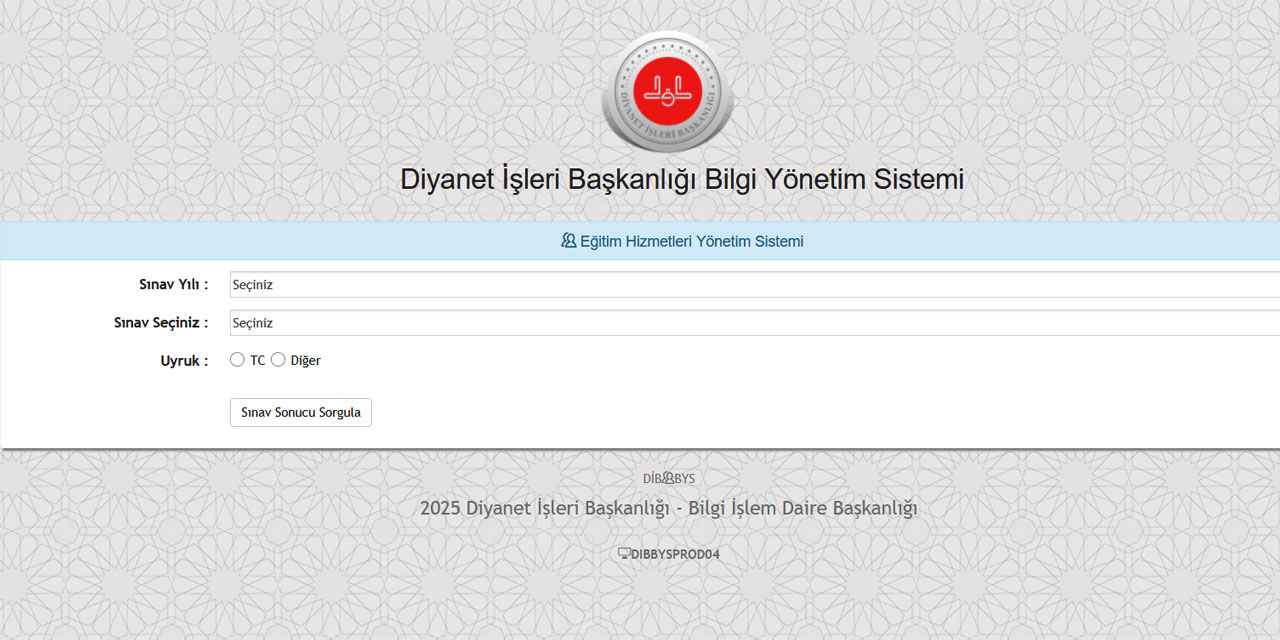1280x640 pixels.
Task: Click the TC option label text
Action: pyautogui.click(x=258, y=360)
